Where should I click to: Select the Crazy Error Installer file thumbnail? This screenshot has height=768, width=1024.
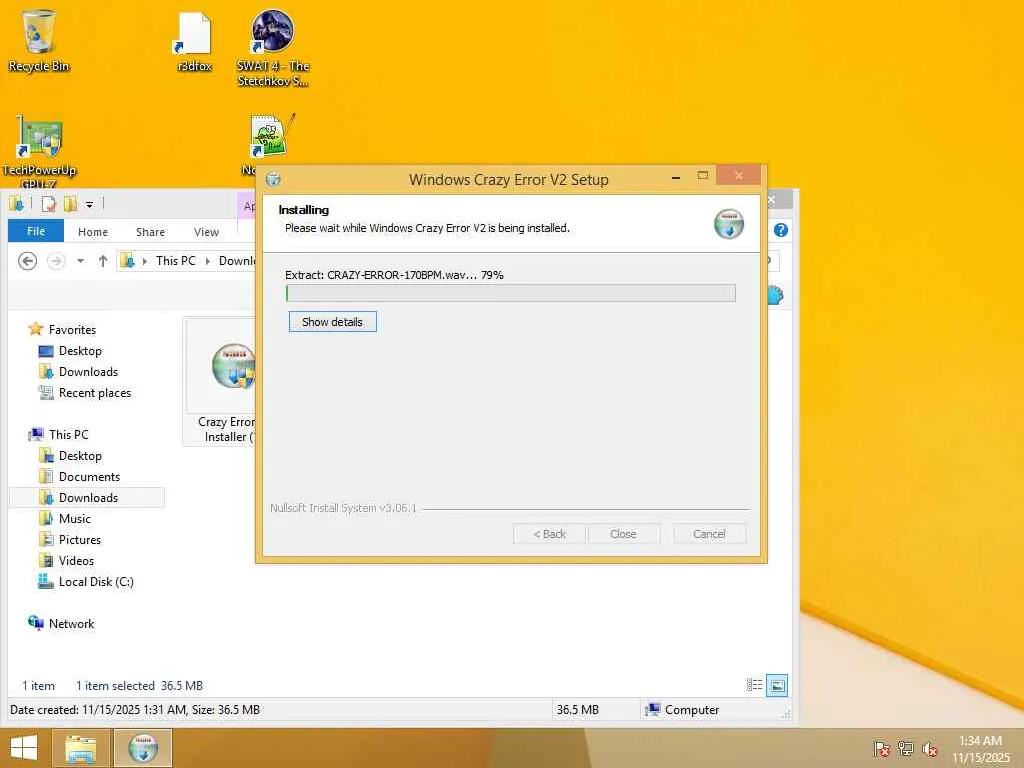[221, 381]
